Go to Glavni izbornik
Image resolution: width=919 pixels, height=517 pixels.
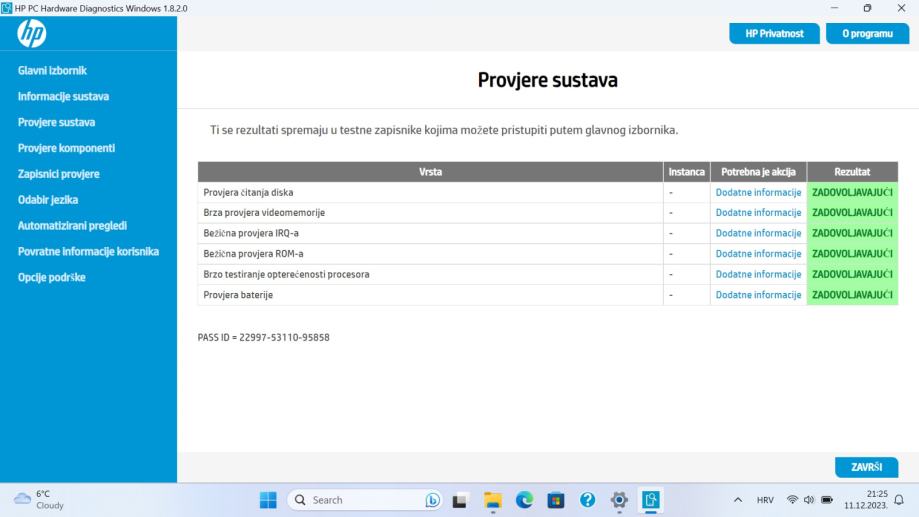pyautogui.click(x=52, y=70)
